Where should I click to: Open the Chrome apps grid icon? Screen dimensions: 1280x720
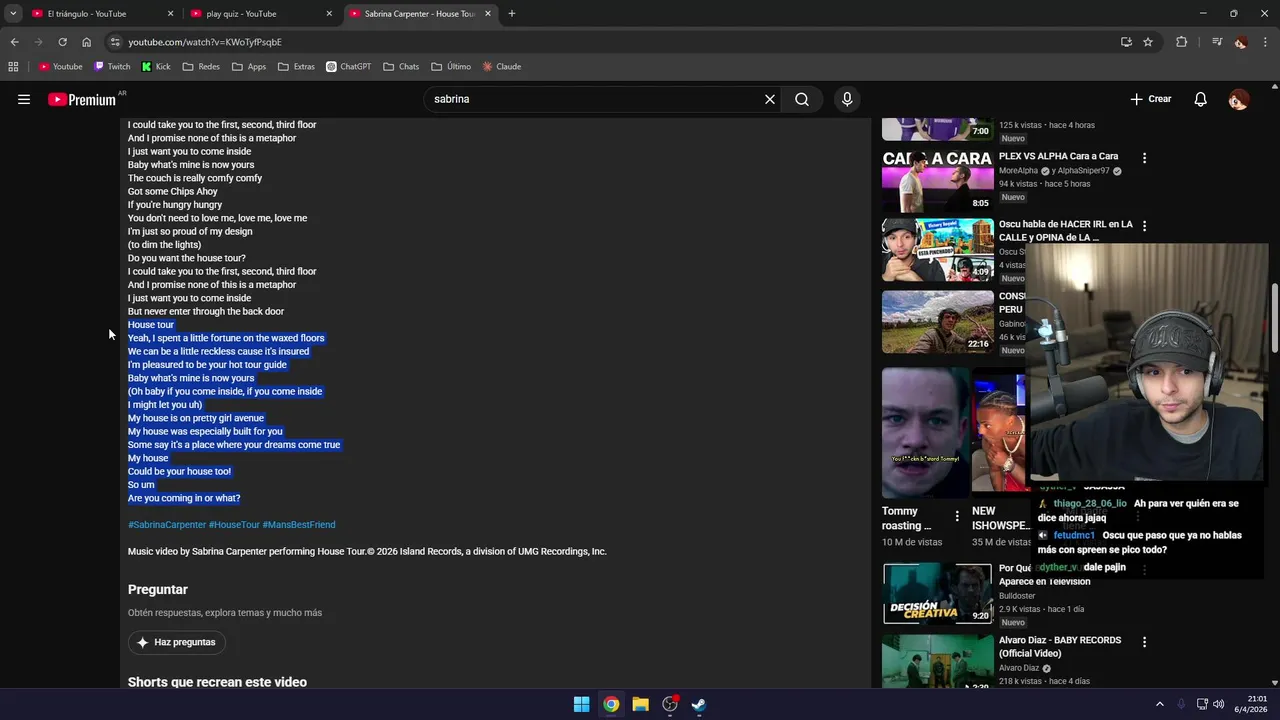(13, 67)
